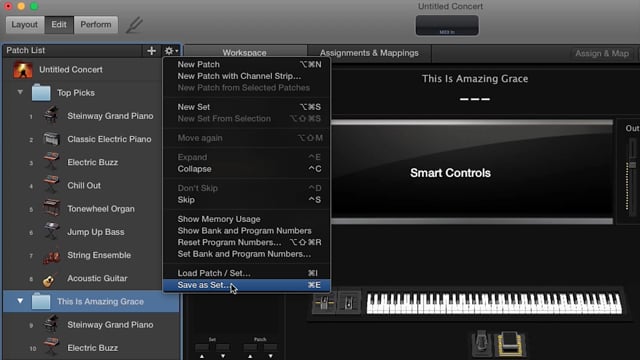Screen dimensions: 640x360
Task: Switch to Edit mode
Action: tap(59, 24)
